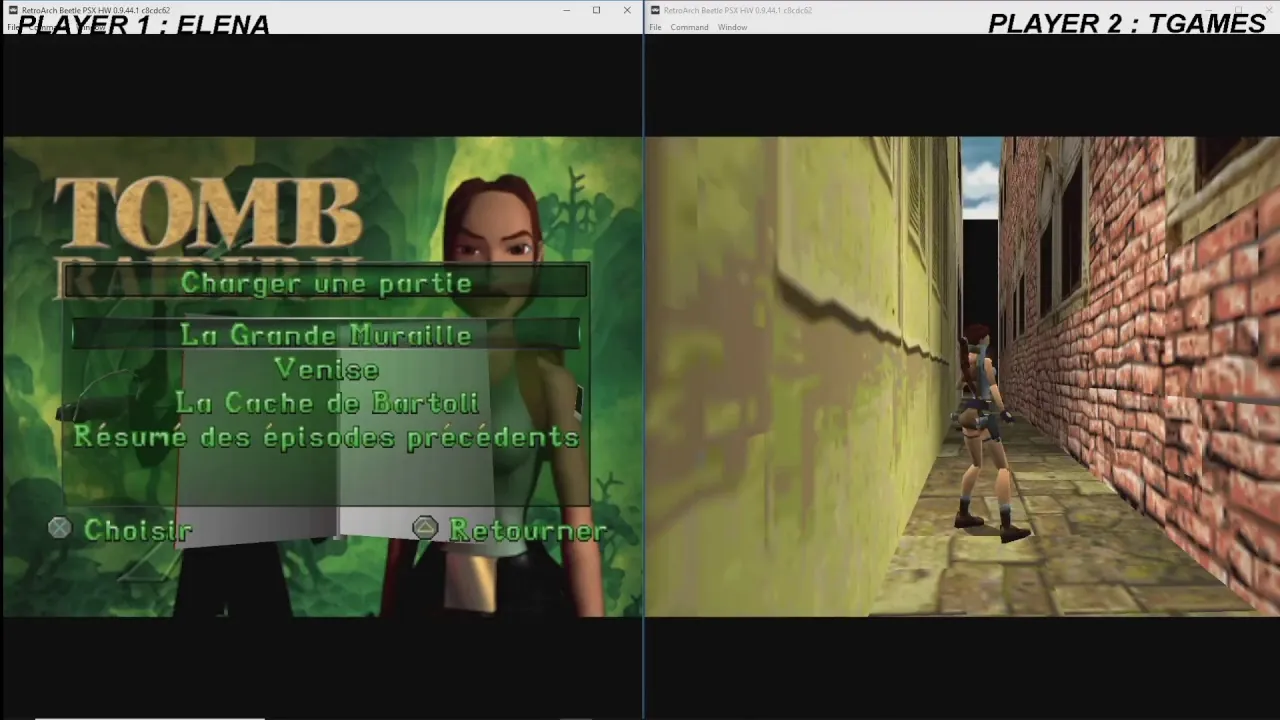Select the "La Grande Muraille" save entry
The height and width of the screenshot is (720, 1280).
[x=326, y=334]
